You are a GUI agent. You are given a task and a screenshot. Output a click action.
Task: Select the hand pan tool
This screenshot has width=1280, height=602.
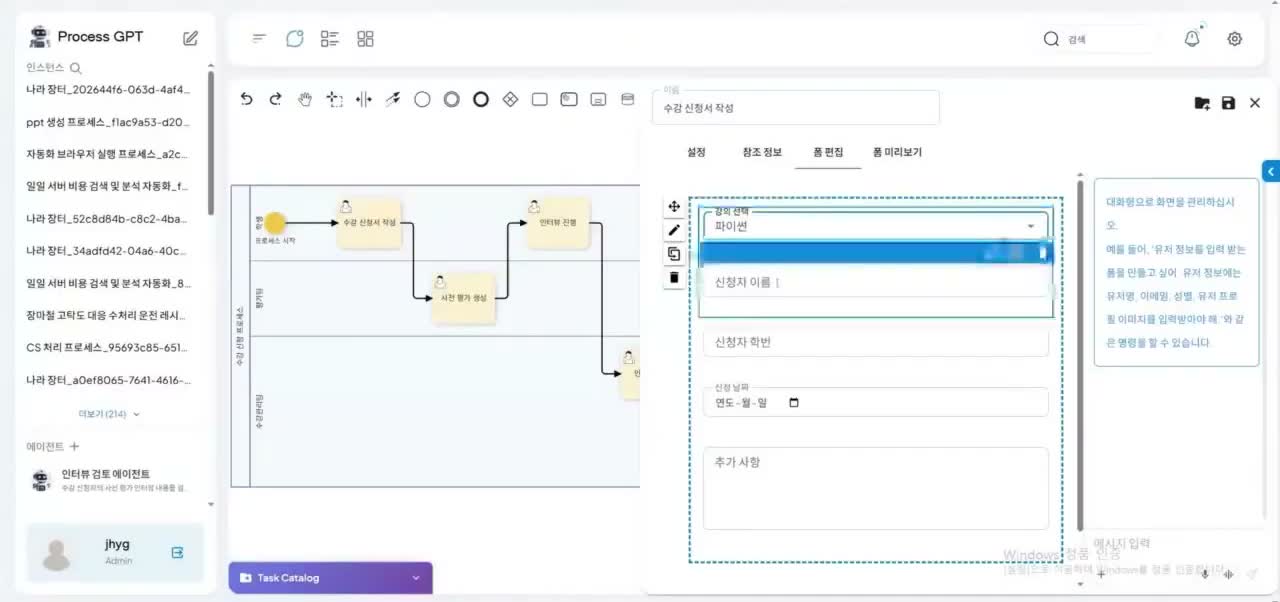[305, 99]
